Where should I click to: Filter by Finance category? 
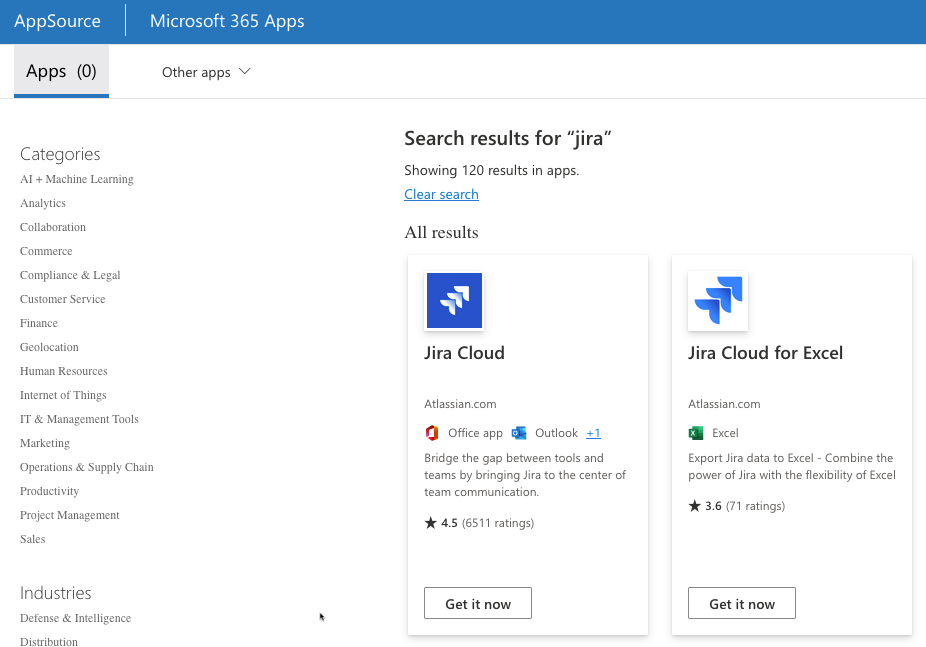click(x=39, y=323)
